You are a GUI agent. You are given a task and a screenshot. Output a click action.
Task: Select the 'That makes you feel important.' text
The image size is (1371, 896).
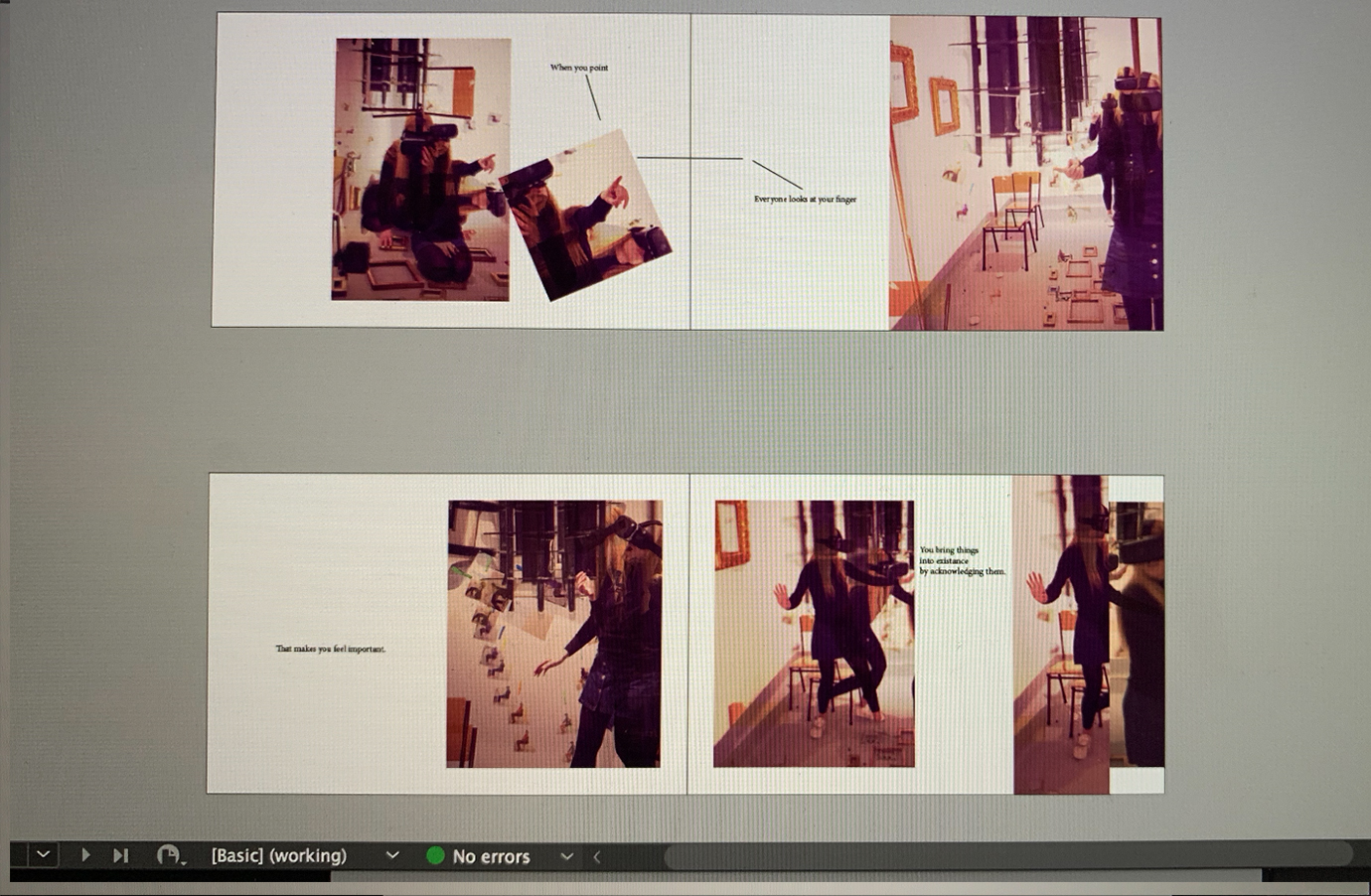(330, 649)
